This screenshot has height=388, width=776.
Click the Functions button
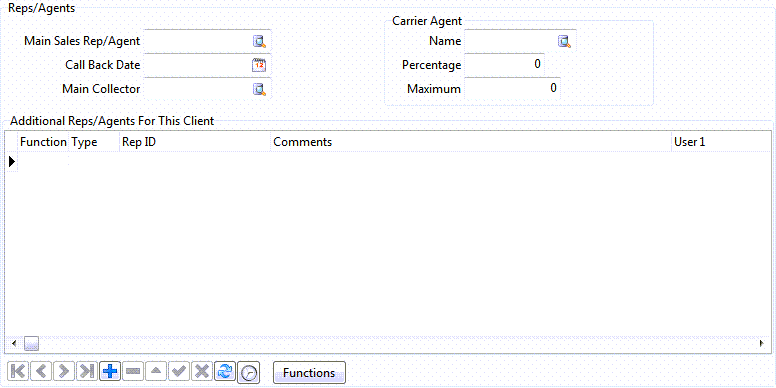tap(309, 373)
